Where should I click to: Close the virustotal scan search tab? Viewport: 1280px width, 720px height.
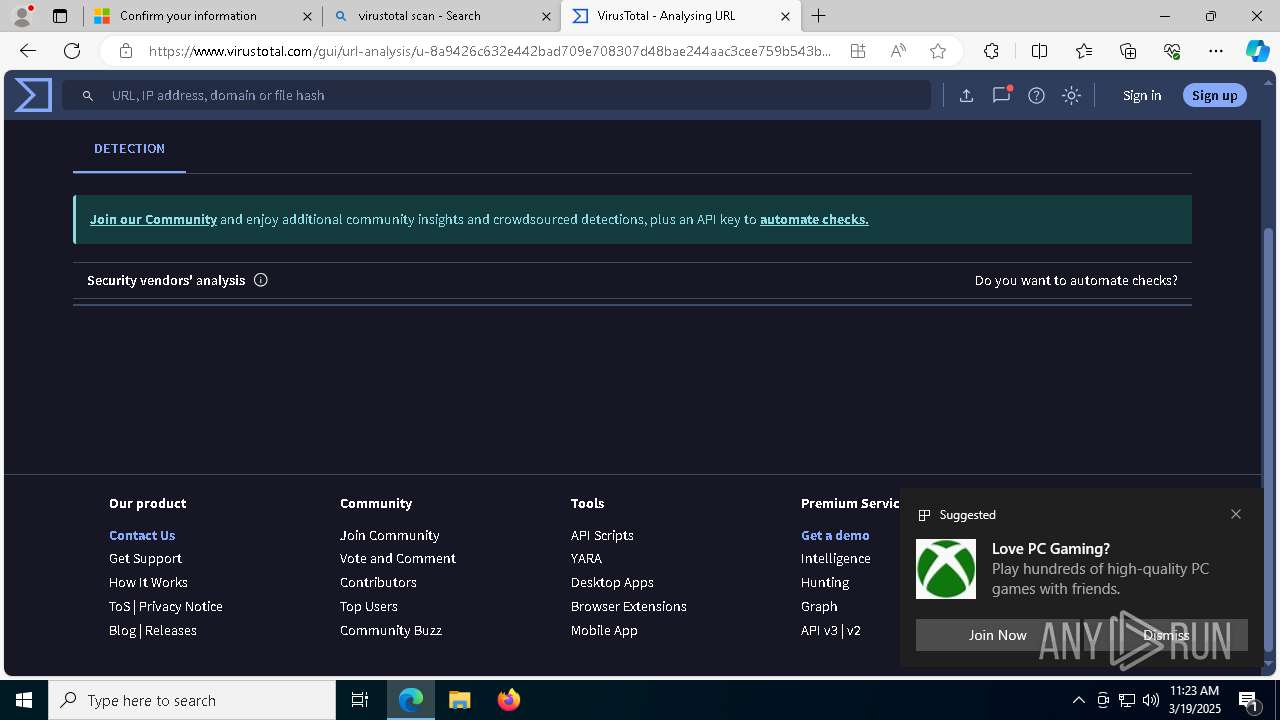pos(546,16)
